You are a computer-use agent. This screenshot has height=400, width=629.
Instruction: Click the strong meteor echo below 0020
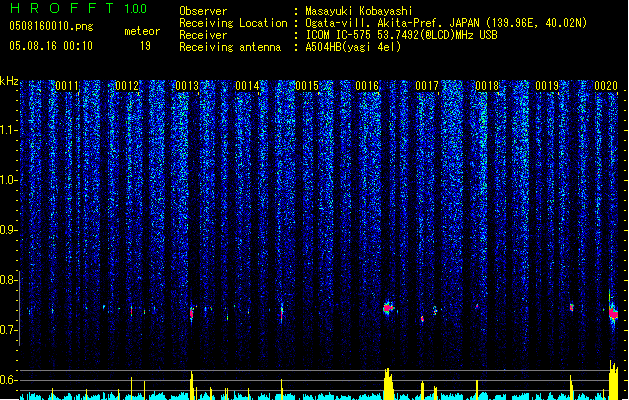613,313
